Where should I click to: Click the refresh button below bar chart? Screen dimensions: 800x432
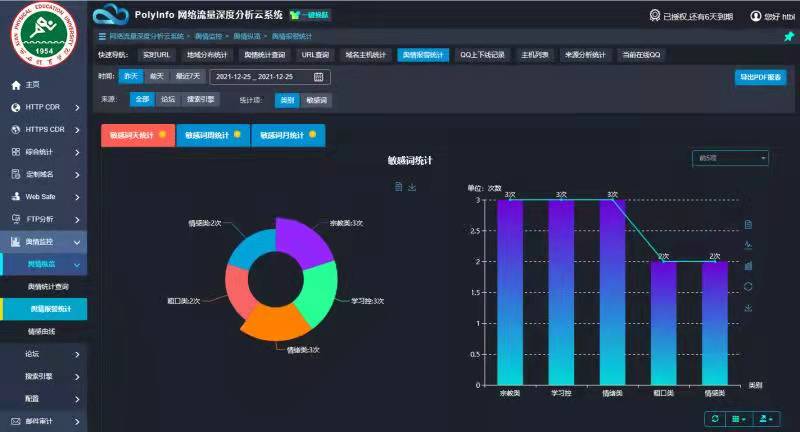click(x=716, y=418)
